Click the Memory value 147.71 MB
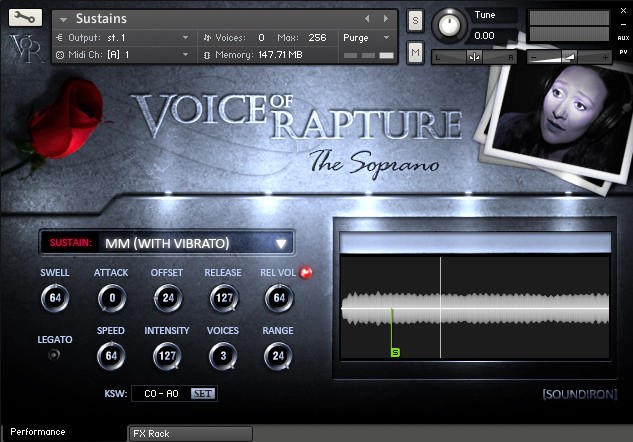The height and width of the screenshot is (442, 633). (280, 54)
